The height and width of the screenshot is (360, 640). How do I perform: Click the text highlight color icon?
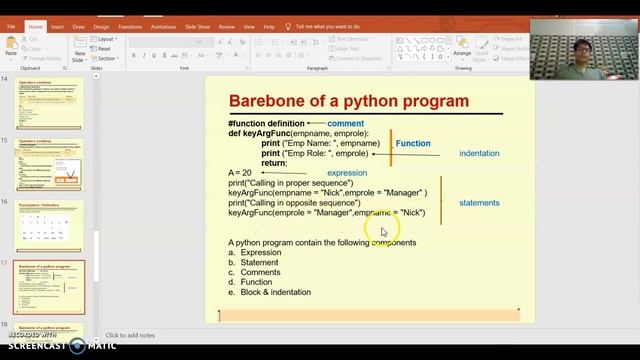click(220, 55)
